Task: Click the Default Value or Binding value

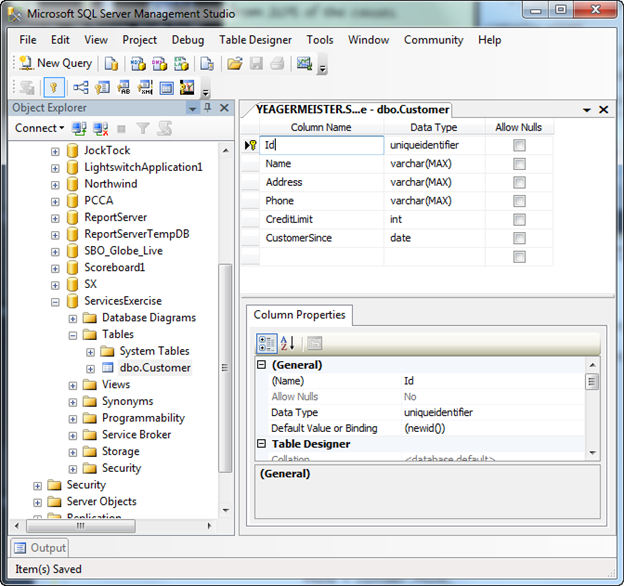Action: (493, 428)
